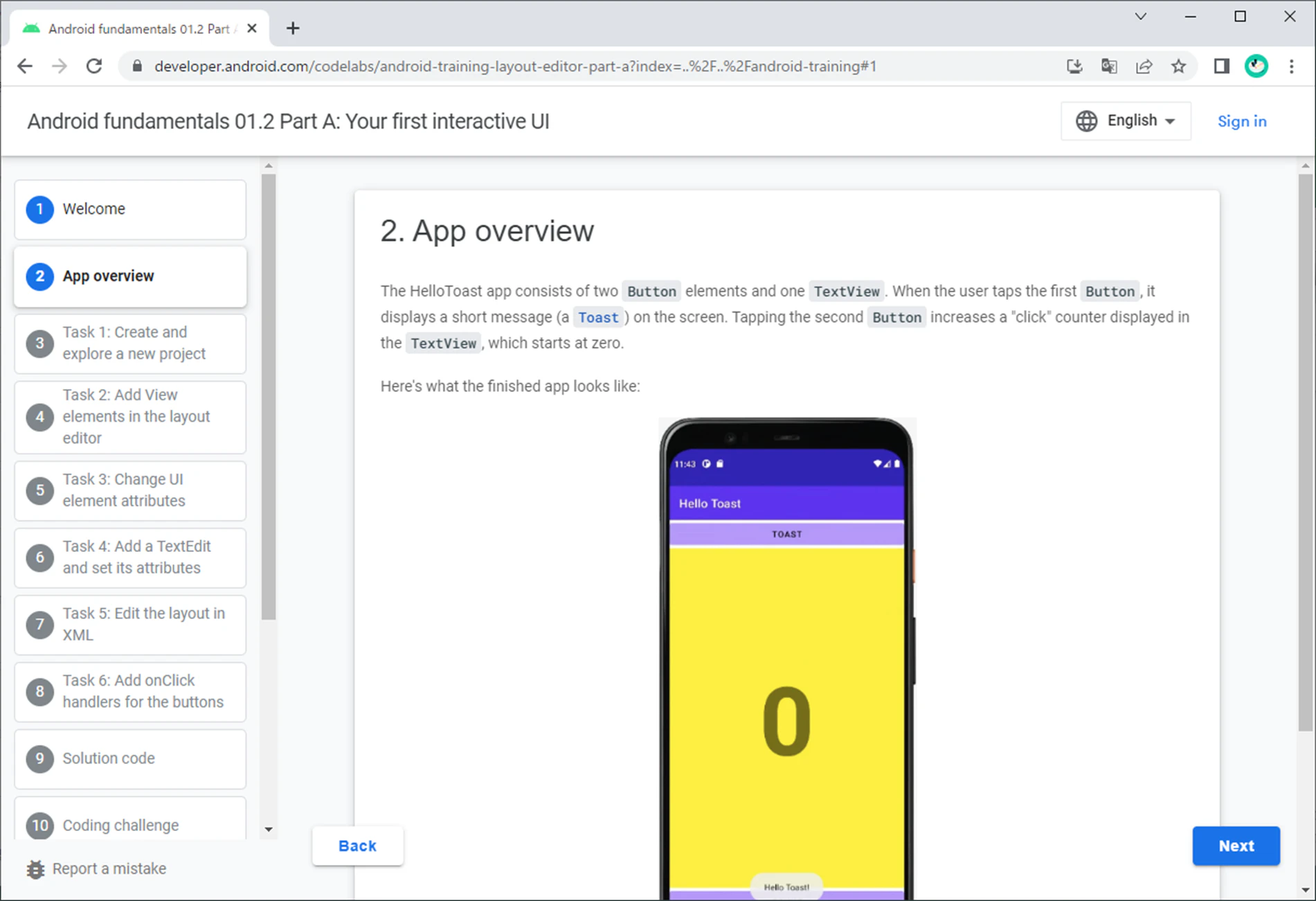Go to step 9 Solution code
The image size is (1316, 901).
[x=130, y=759]
